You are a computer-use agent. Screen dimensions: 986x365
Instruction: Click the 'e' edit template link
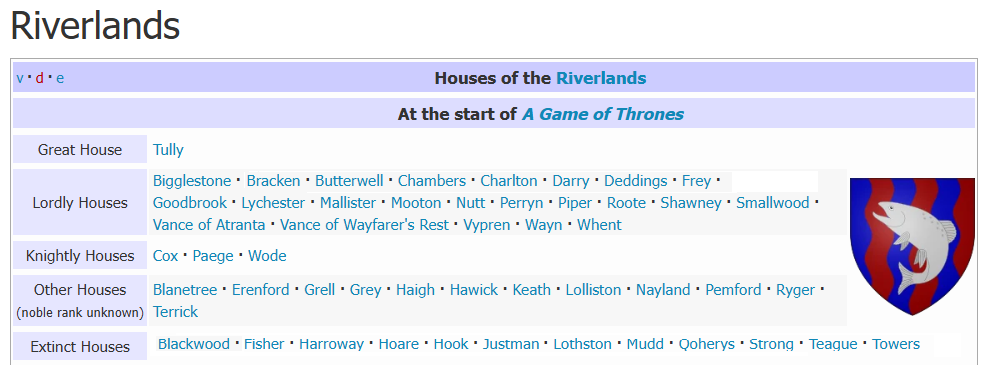[x=60, y=79]
